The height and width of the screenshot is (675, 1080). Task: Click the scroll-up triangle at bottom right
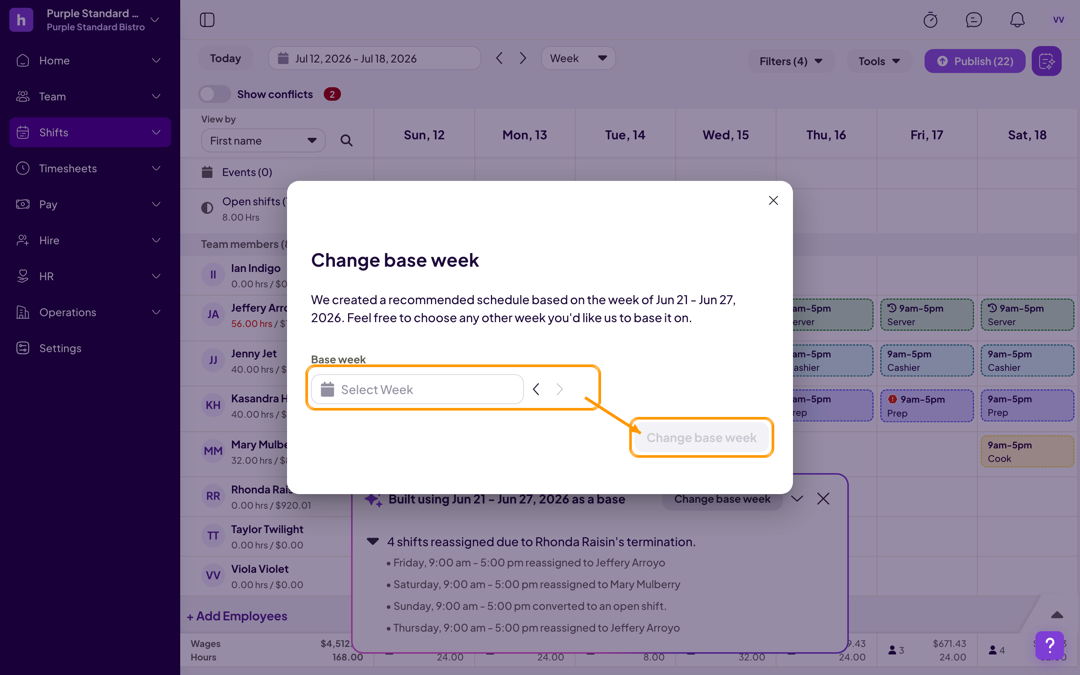pos(1057,614)
